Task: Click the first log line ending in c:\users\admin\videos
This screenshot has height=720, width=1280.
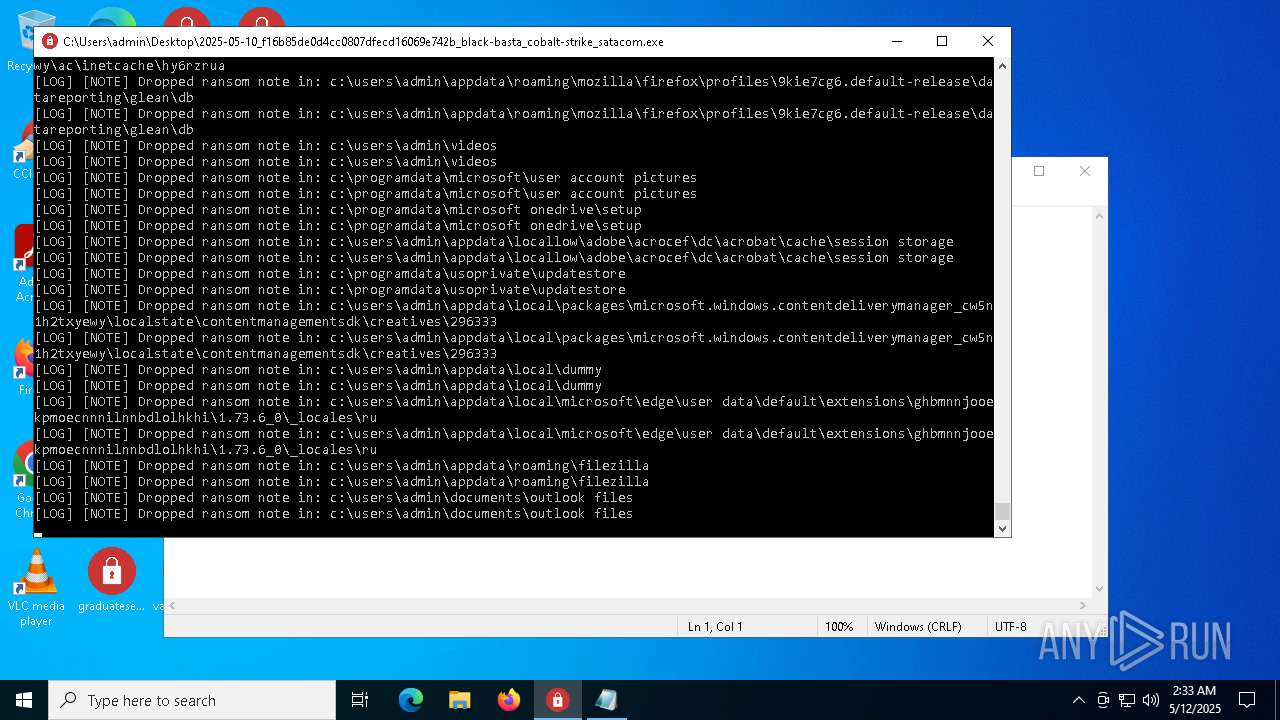Action: 265,146
